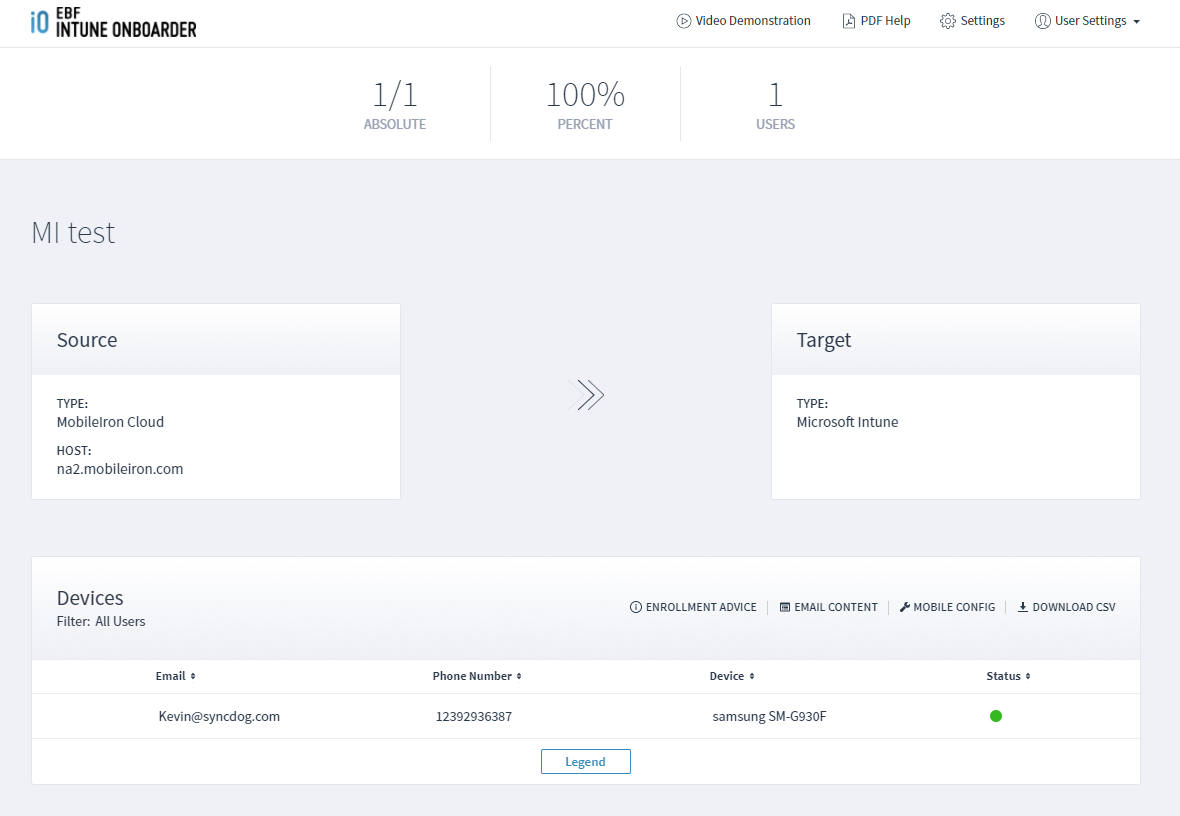Viewport: 1180px width, 816px height.
Task: Click the green status indicator dot
Action: click(x=996, y=716)
